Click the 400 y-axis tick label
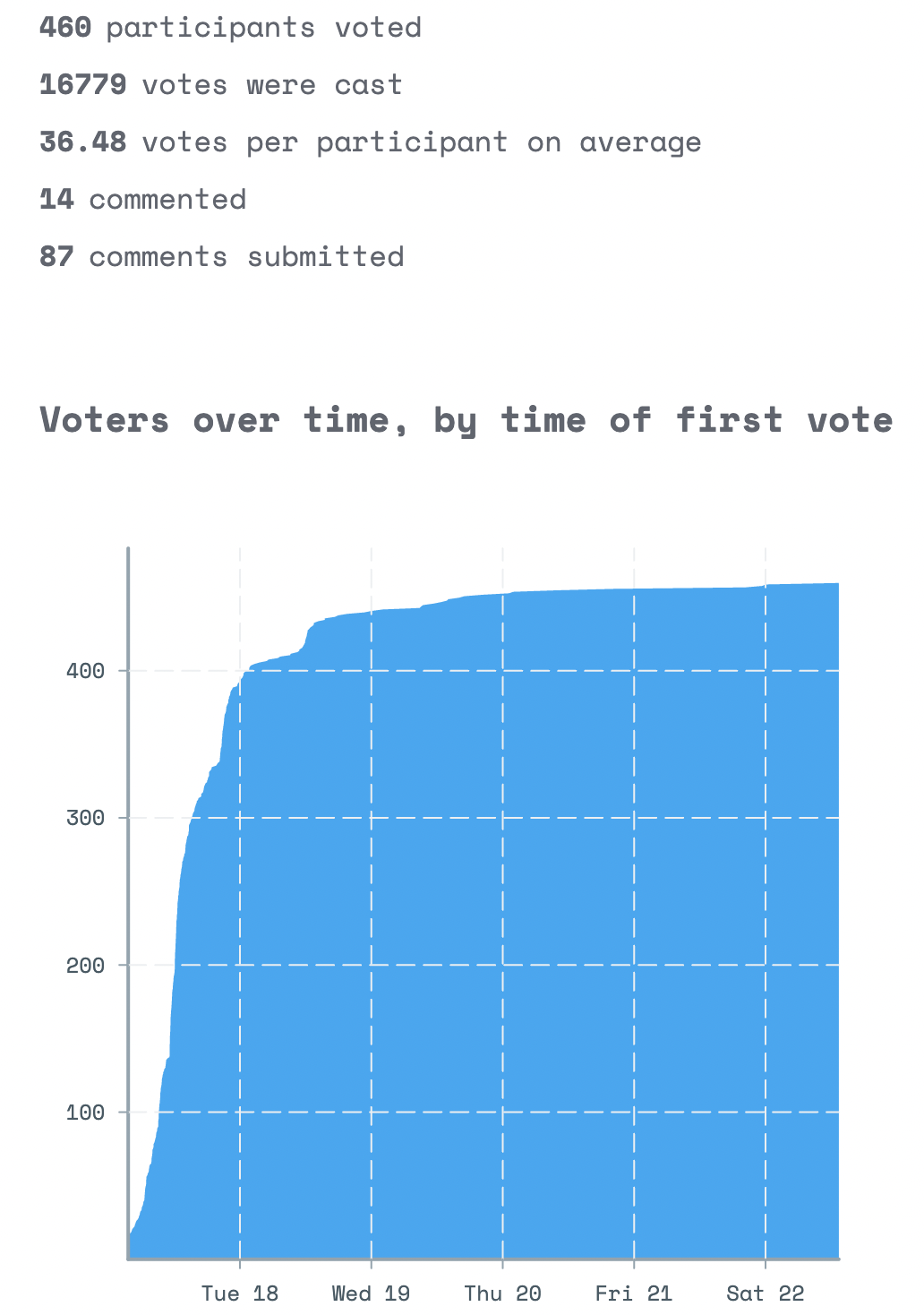The width and height of the screenshot is (924, 1315). [x=86, y=671]
